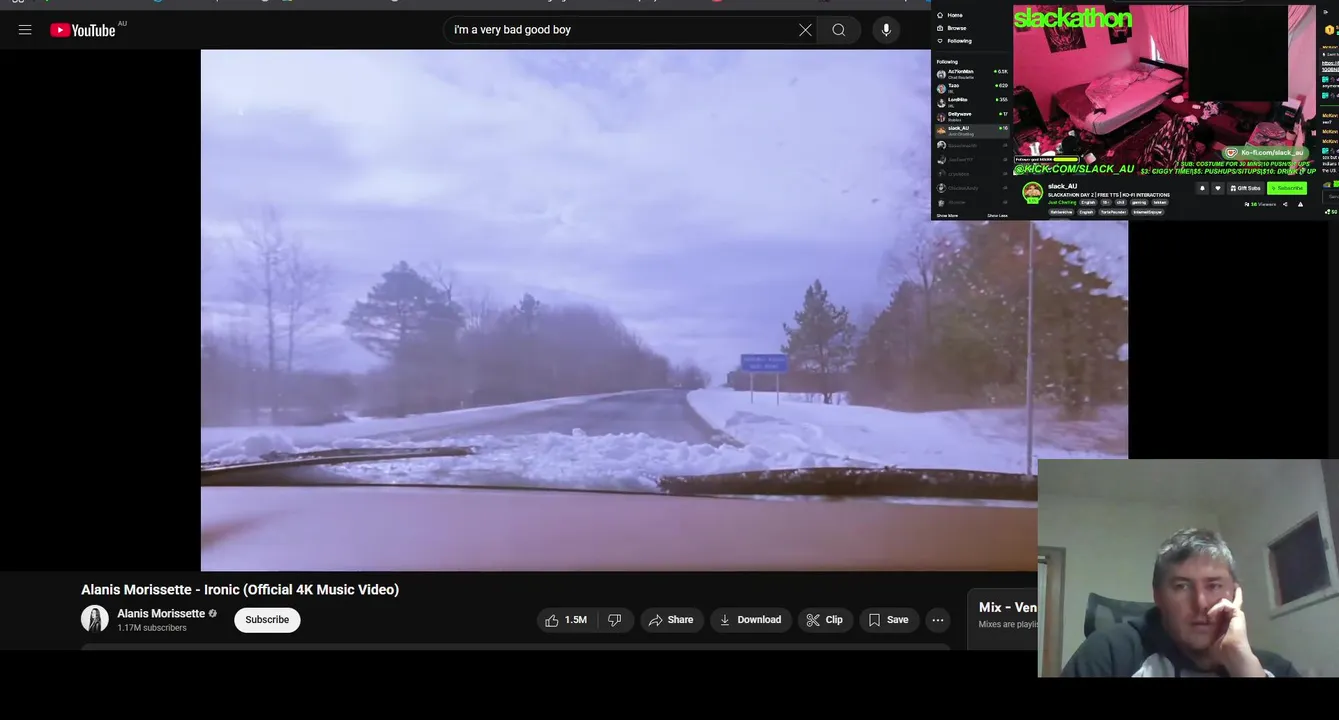Click the Mix playlist panel title
This screenshot has height=720, width=1339.
tap(1008, 607)
